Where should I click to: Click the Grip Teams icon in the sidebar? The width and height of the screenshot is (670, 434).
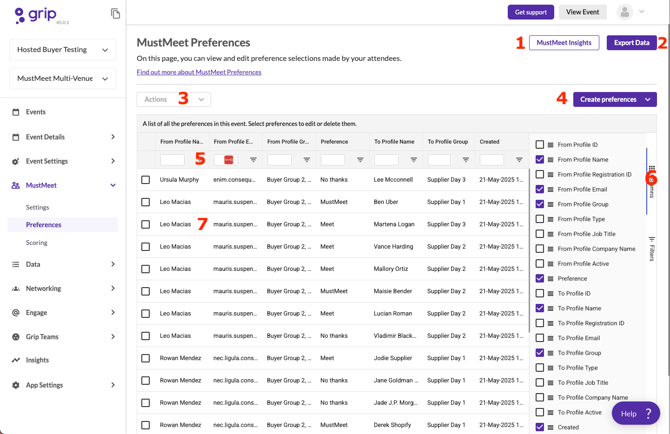coord(15,337)
